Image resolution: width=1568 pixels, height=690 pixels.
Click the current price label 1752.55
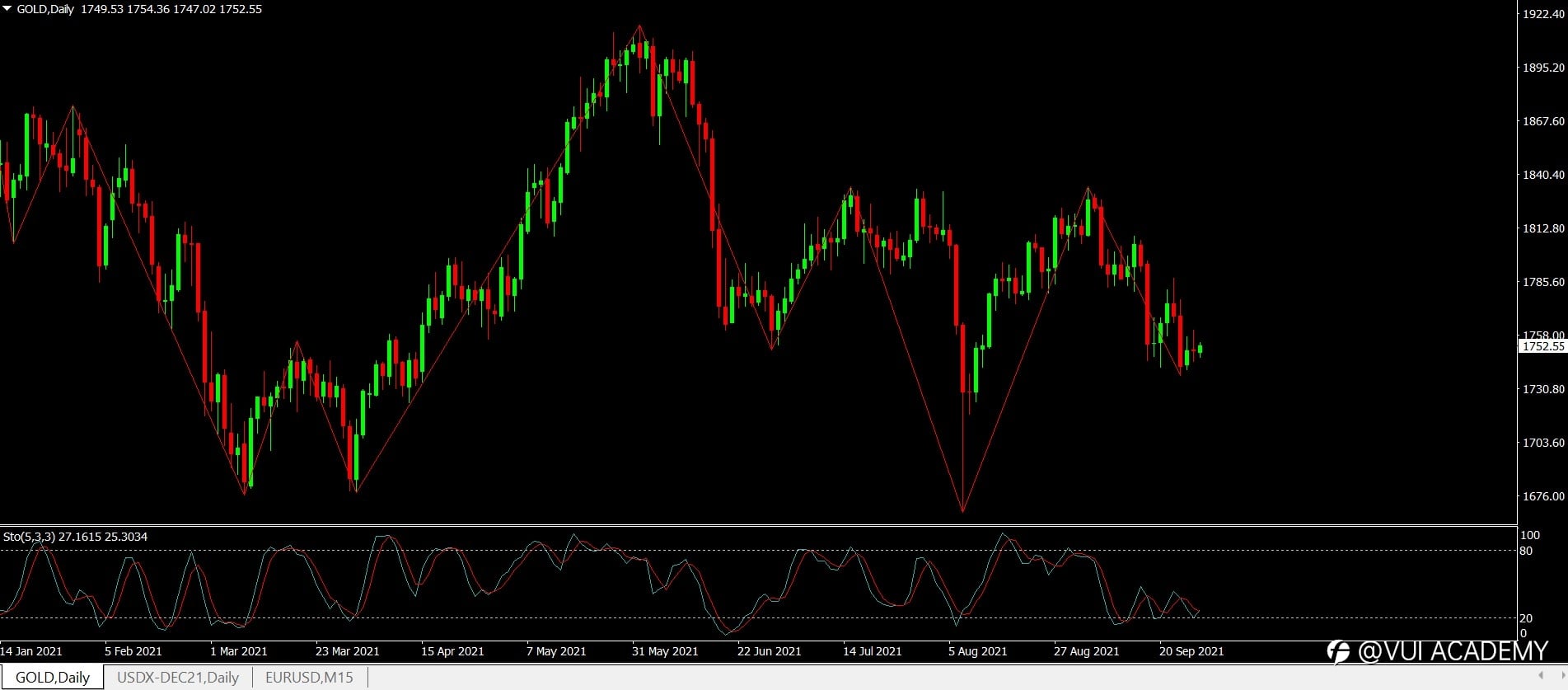[x=1542, y=346]
